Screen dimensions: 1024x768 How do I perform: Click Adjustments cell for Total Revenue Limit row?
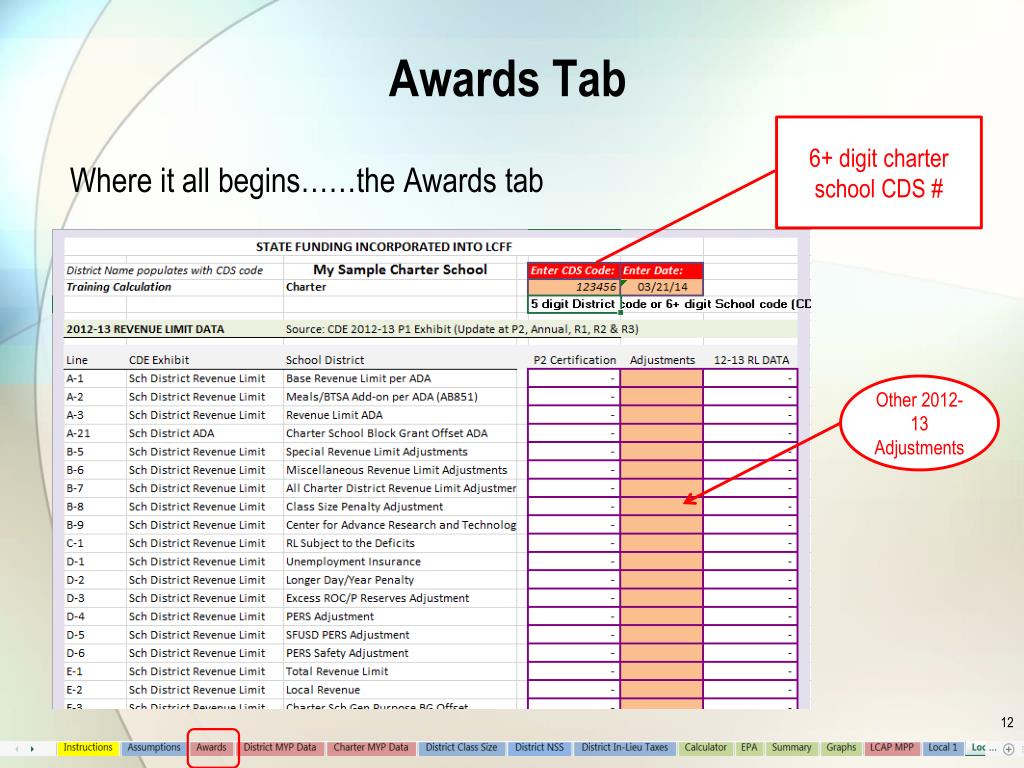[x=662, y=671]
